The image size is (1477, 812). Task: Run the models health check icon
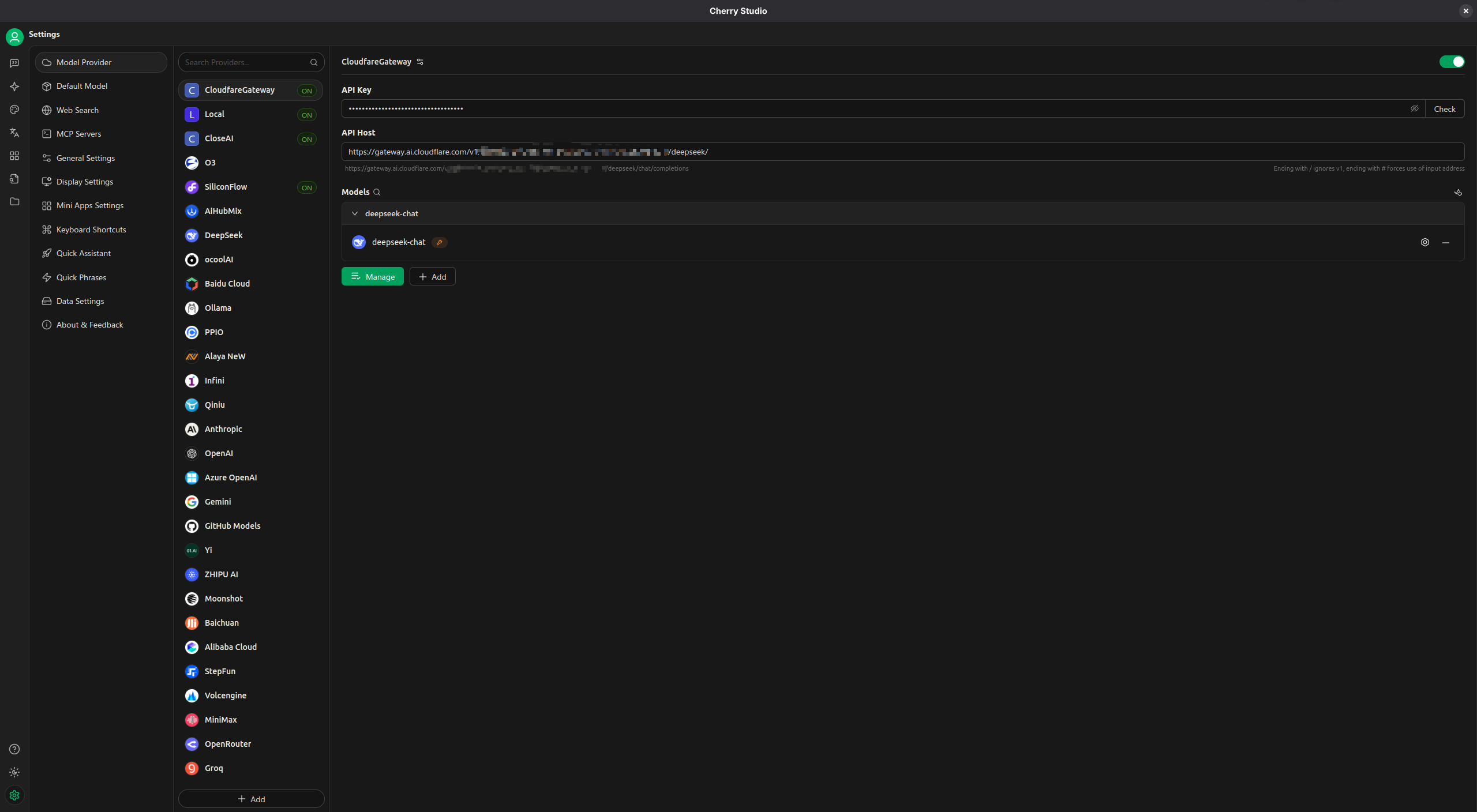point(1458,193)
